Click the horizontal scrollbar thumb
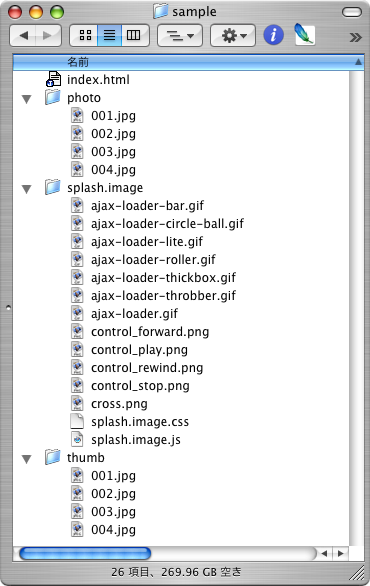Viewport: 370px width, 586px height. point(85,553)
